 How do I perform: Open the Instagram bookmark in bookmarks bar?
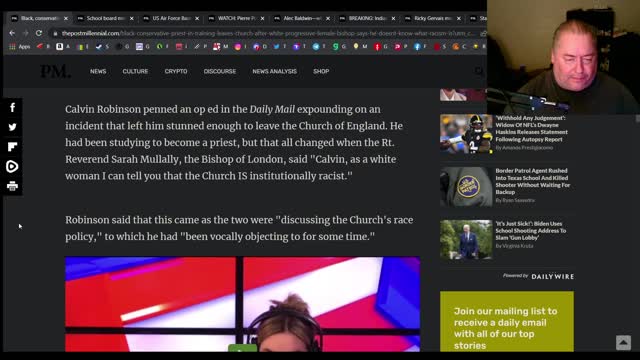pyautogui.click(x=238, y=47)
